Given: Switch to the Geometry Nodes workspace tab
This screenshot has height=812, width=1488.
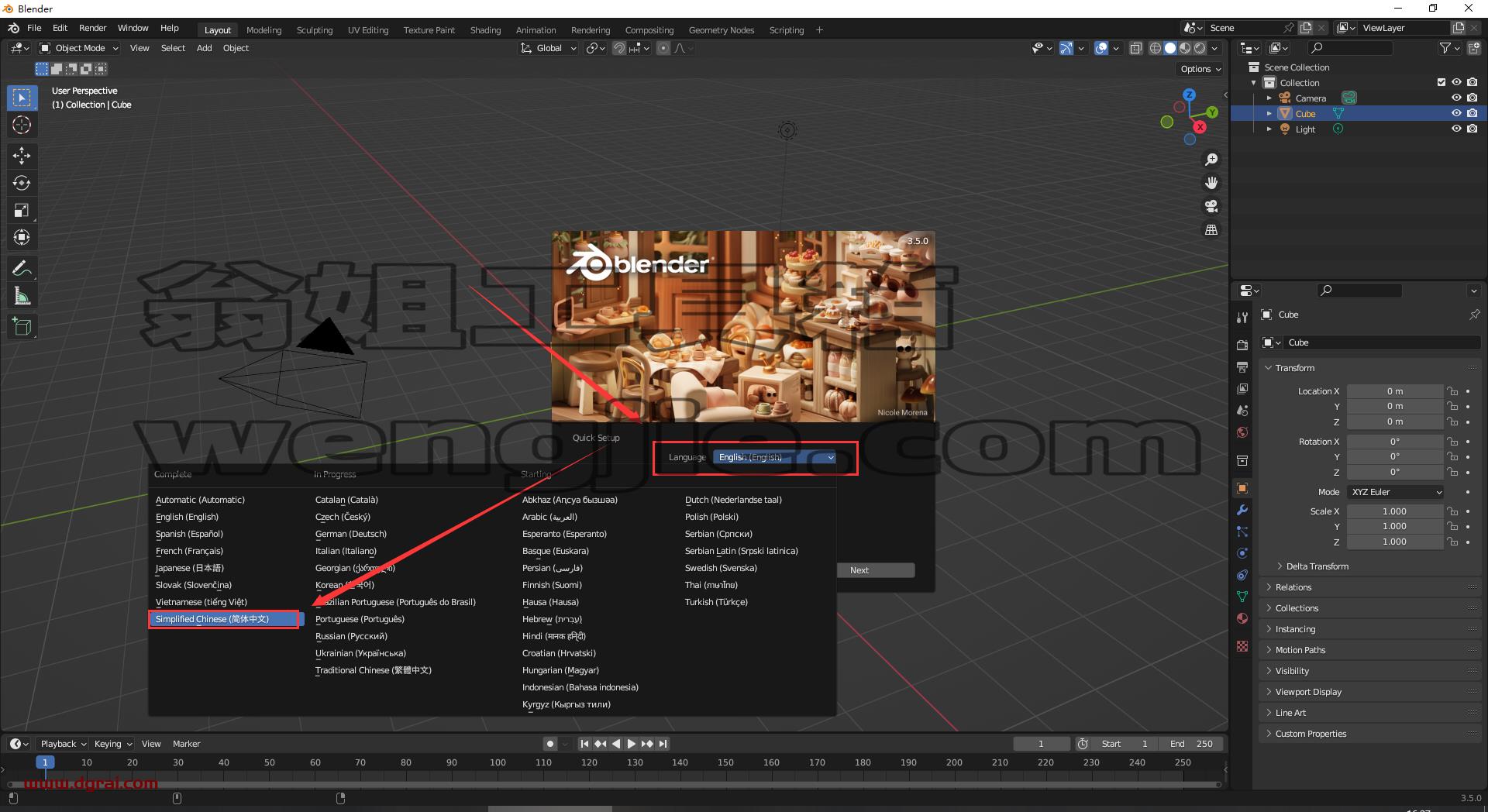Looking at the screenshot, I should pos(721,30).
